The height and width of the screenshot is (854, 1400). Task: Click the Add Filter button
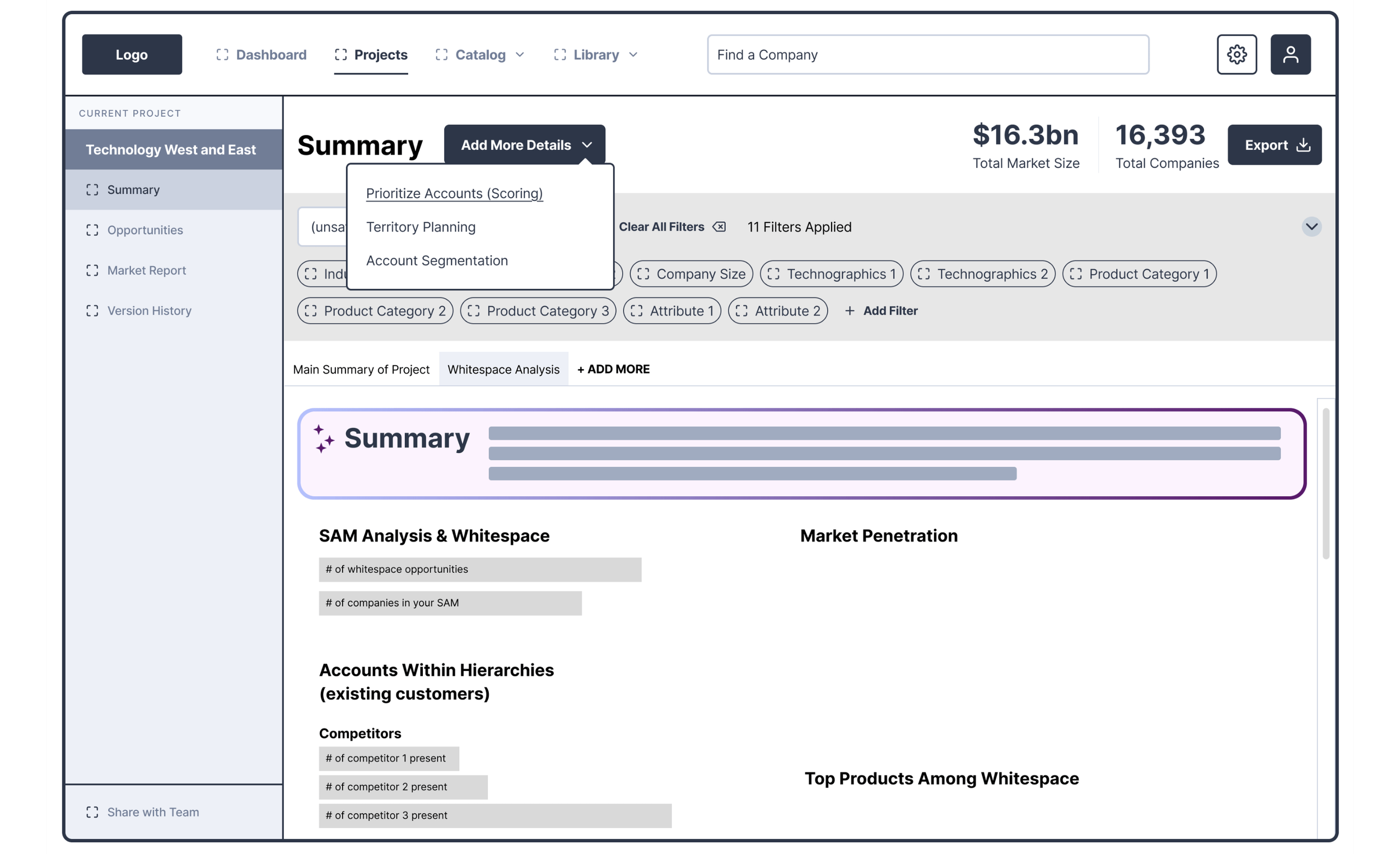click(881, 311)
